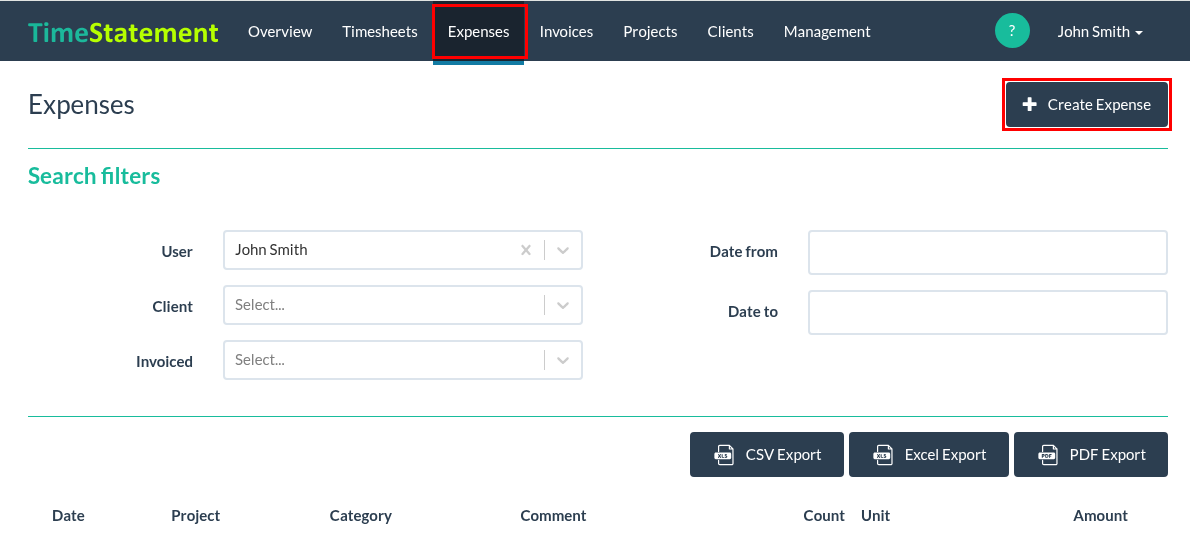Click the plus icon on Create Expense

coord(1029,105)
